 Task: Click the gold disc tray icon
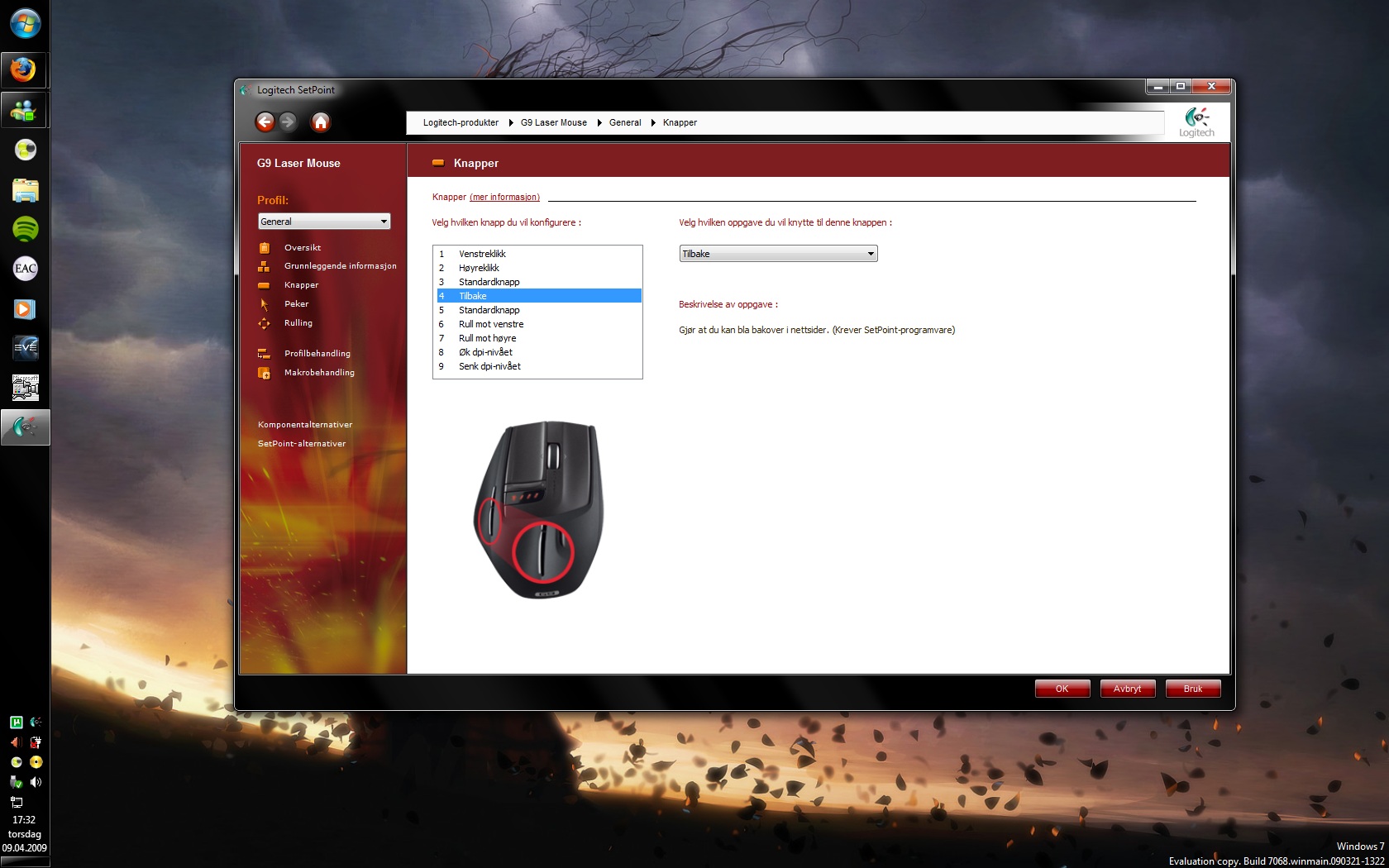click(36, 762)
